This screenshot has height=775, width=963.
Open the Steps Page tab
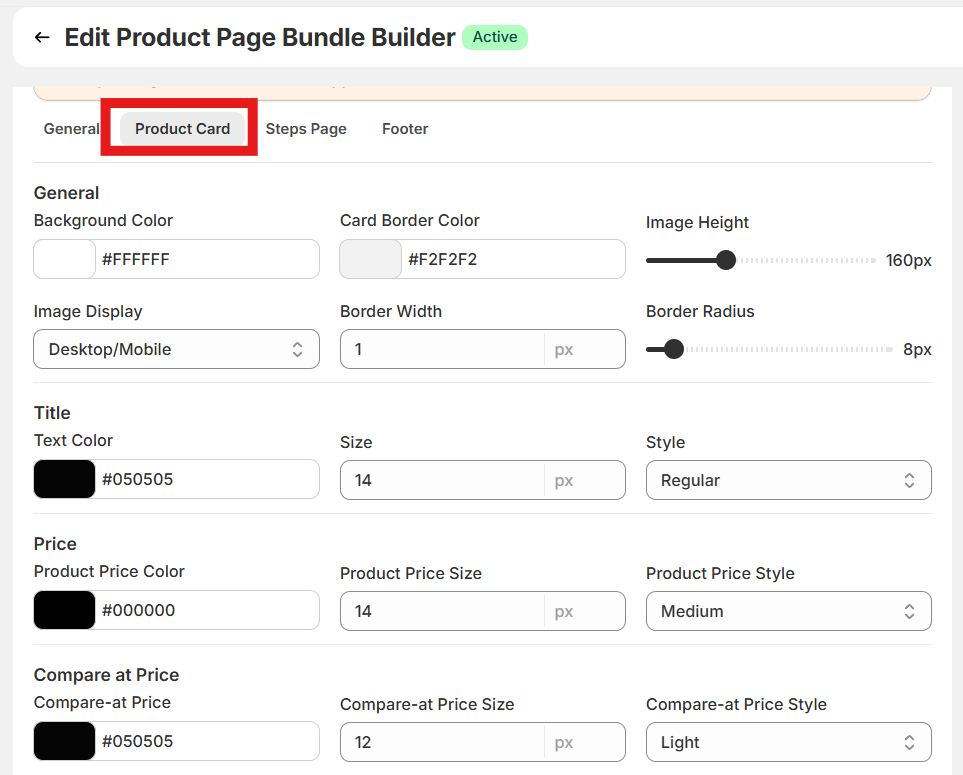coord(306,129)
